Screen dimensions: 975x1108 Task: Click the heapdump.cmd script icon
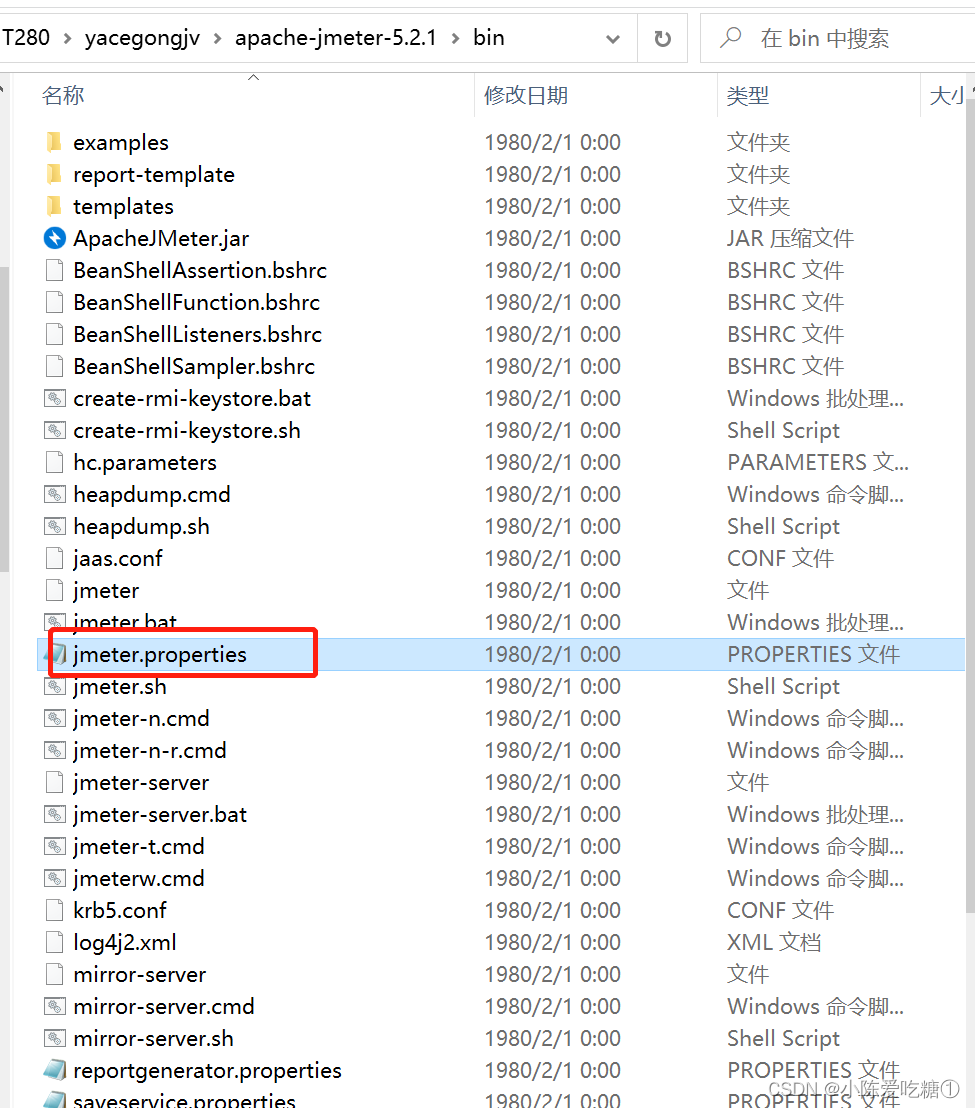click(x=54, y=495)
